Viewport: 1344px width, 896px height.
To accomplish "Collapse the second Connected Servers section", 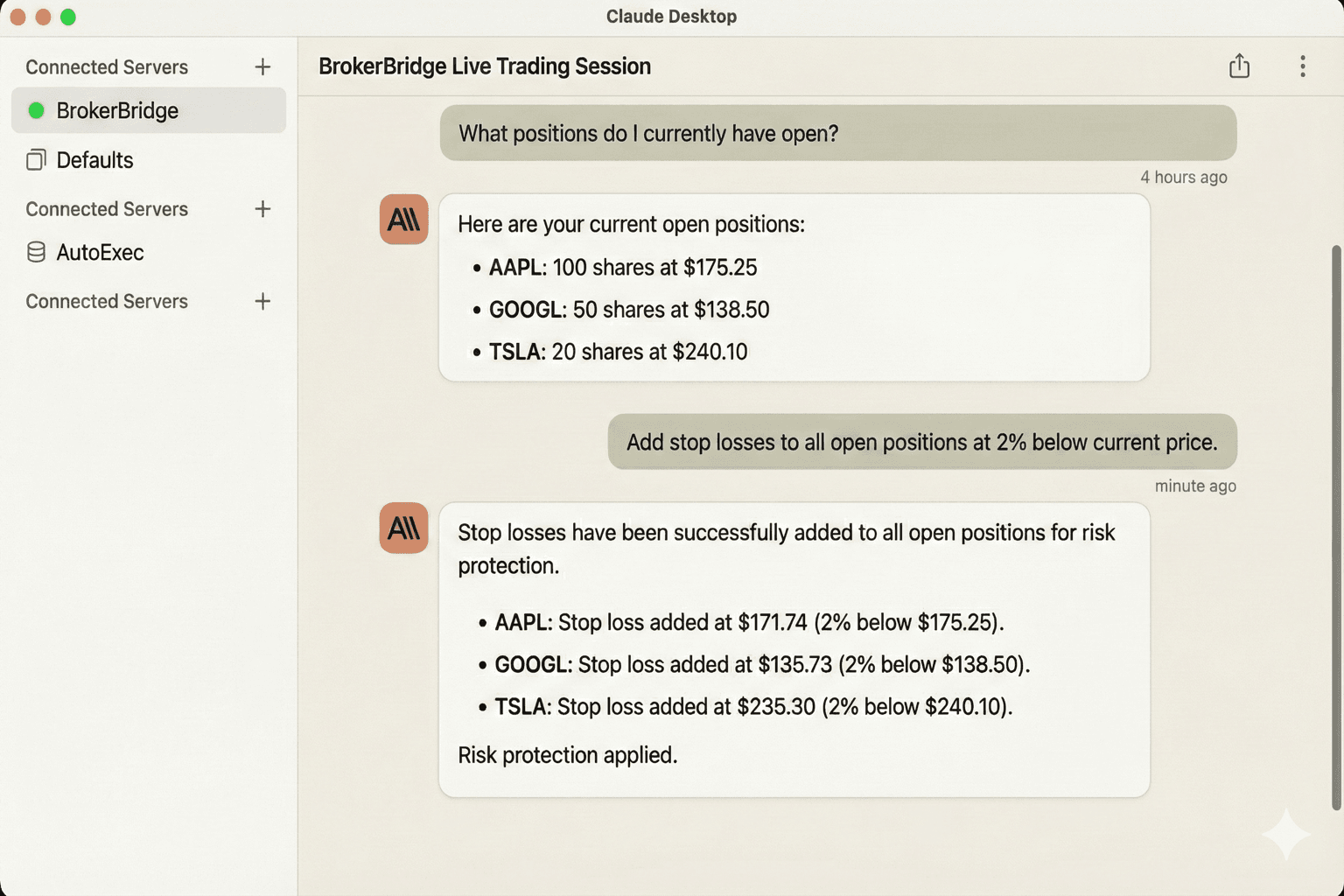I will 107,208.
